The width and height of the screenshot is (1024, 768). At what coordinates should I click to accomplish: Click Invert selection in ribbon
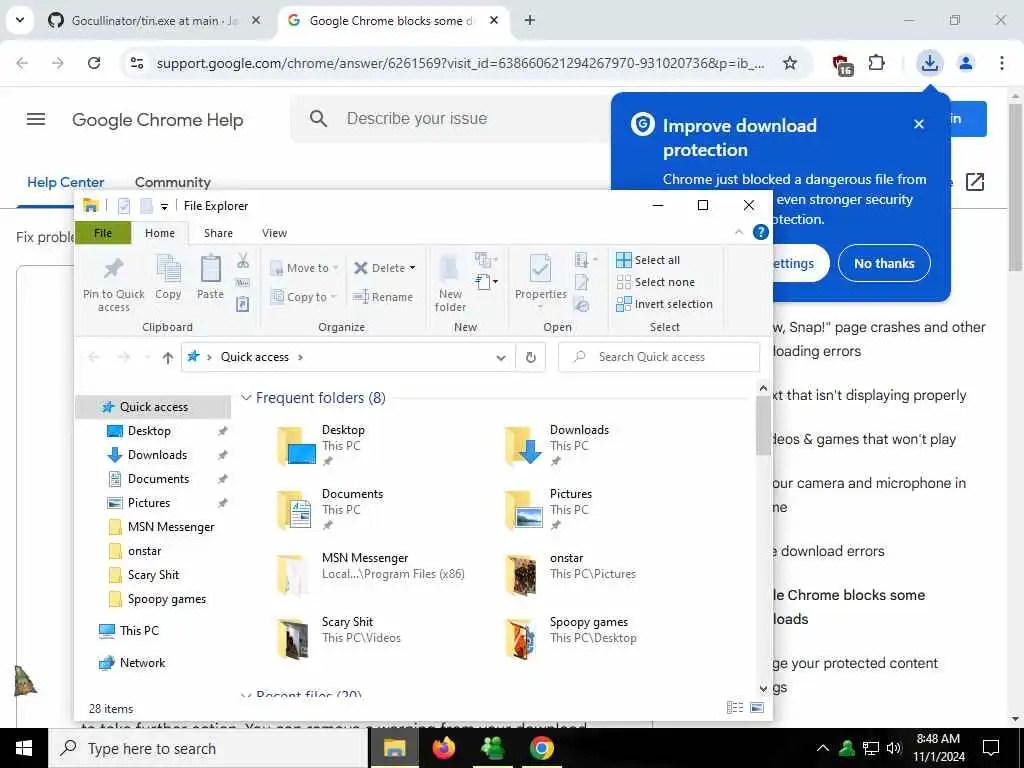click(664, 304)
